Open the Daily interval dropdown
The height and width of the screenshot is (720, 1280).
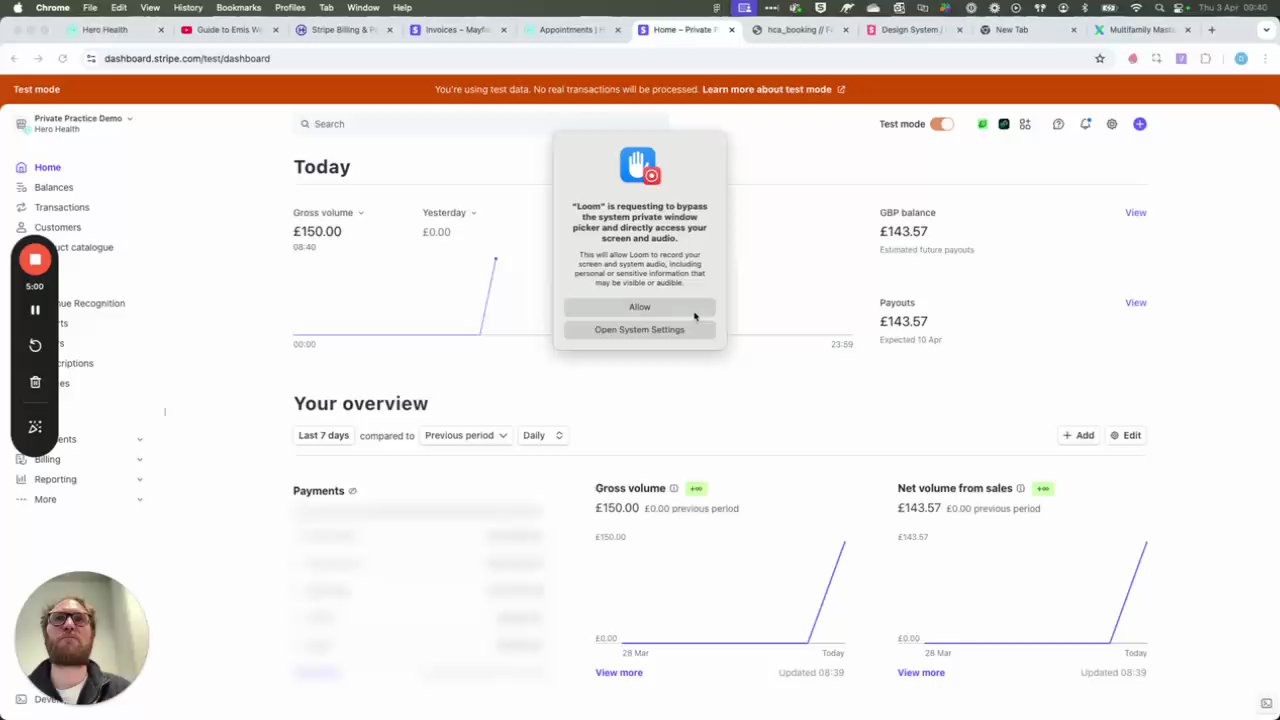pyautogui.click(x=543, y=435)
